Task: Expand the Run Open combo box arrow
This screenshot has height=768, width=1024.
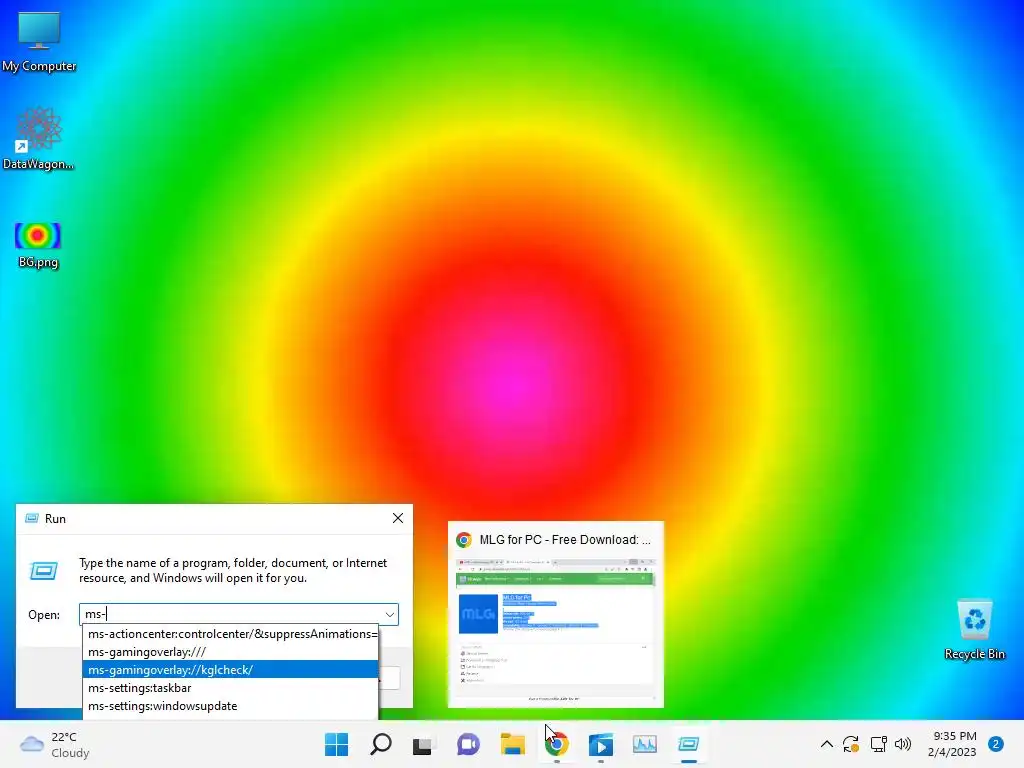Action: tap(390, 614)
